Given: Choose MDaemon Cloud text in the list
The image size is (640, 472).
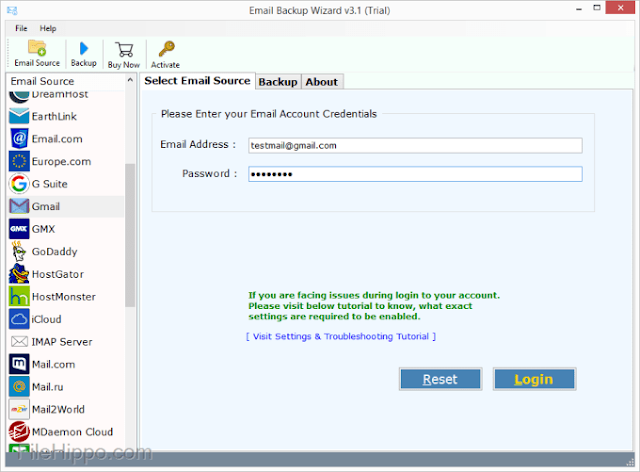Looking at the screenshot, I should point(72,432).
